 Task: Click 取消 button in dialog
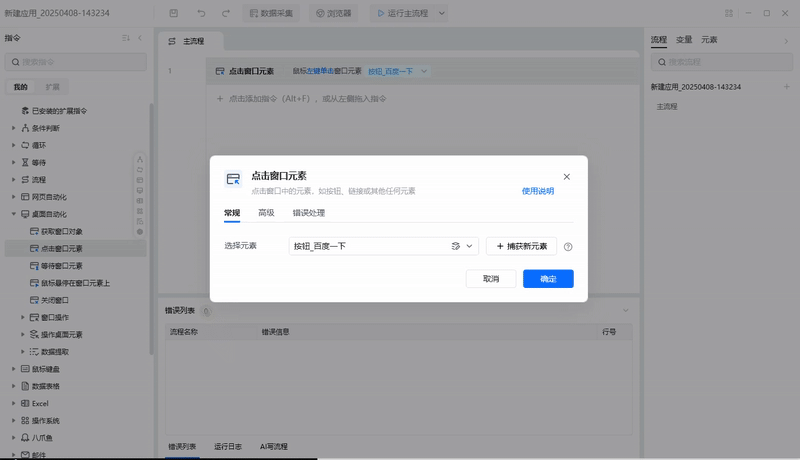tap(491, 278)
